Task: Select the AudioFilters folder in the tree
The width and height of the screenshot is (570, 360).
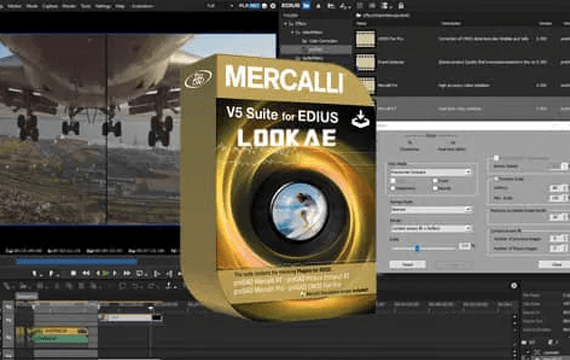Action: pyautogui.click(x=310, y=58)
